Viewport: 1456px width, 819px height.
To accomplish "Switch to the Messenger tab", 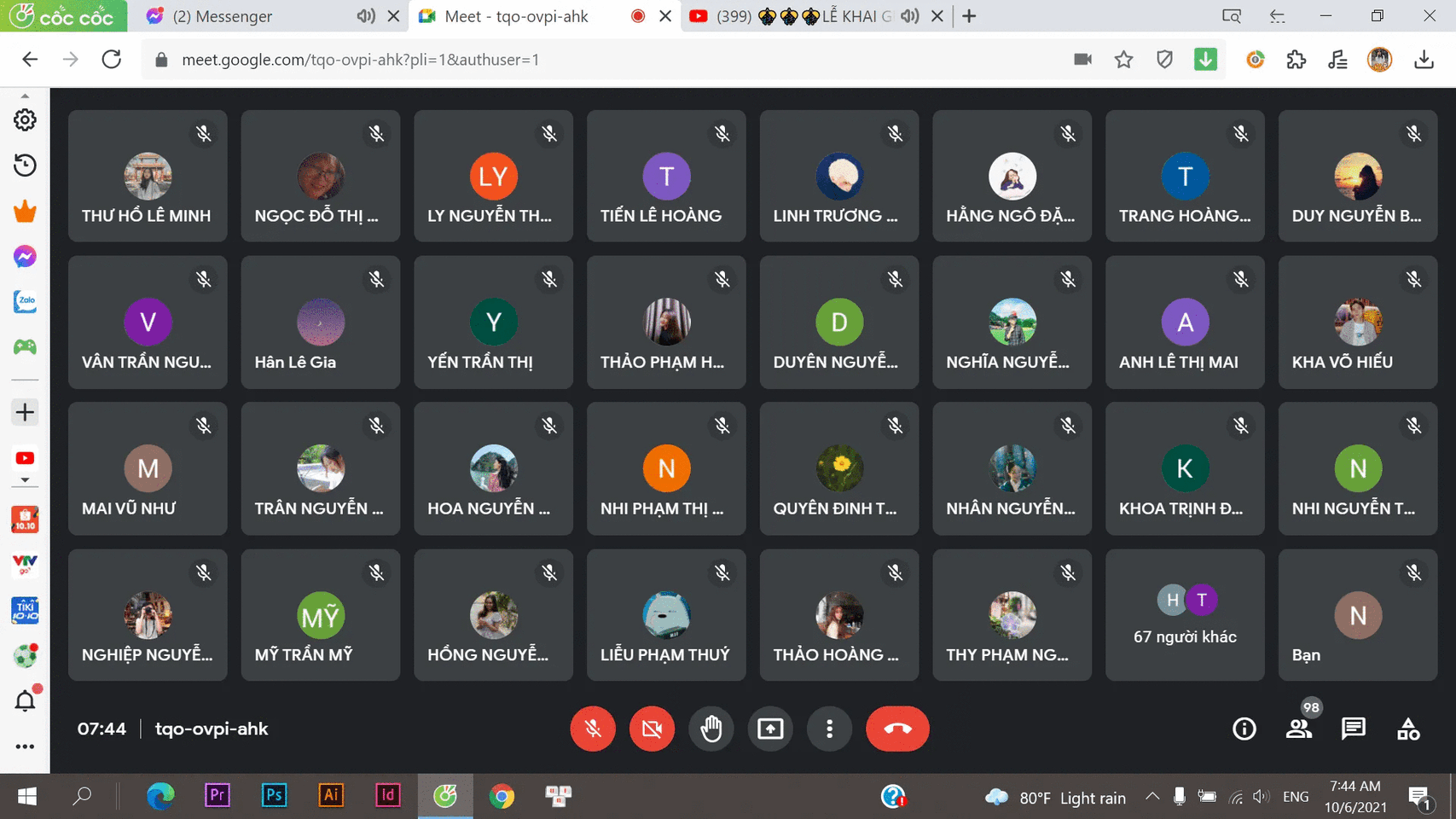I will [x=247, y=16].
